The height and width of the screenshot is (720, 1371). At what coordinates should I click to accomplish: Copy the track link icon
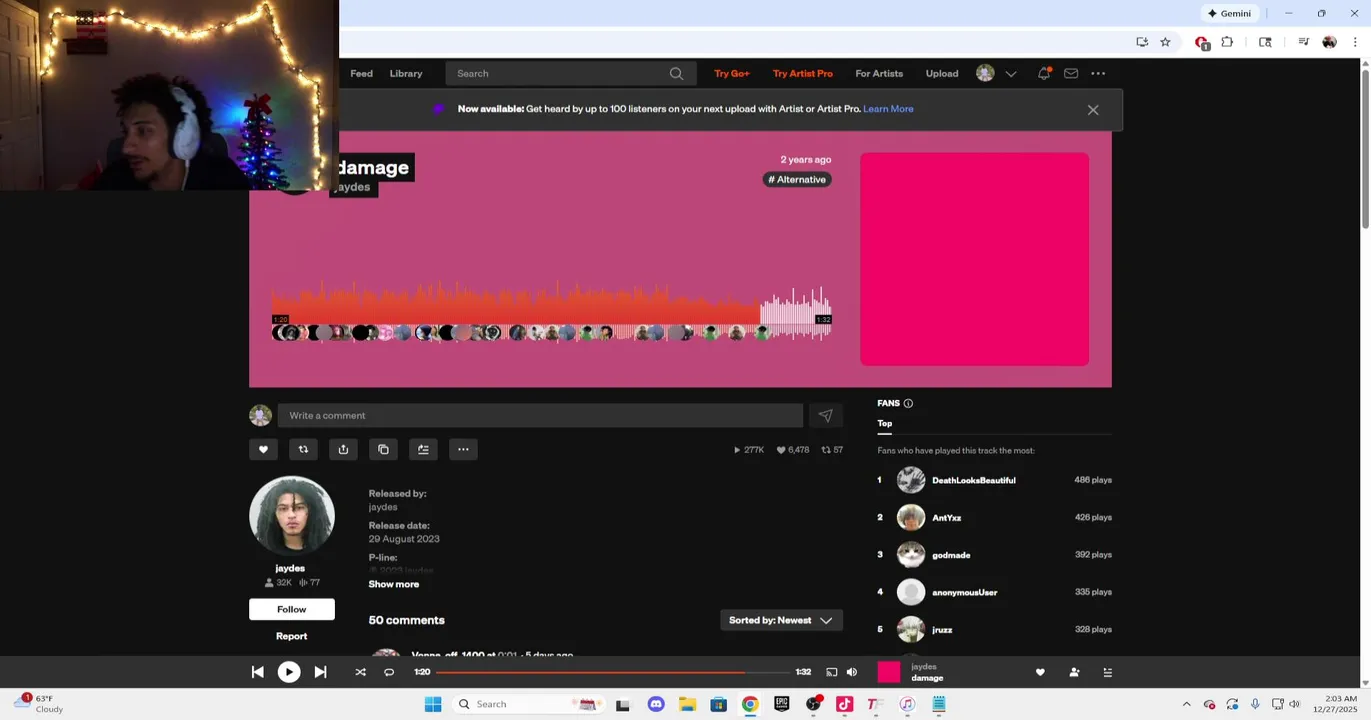(x=383, y=449)
